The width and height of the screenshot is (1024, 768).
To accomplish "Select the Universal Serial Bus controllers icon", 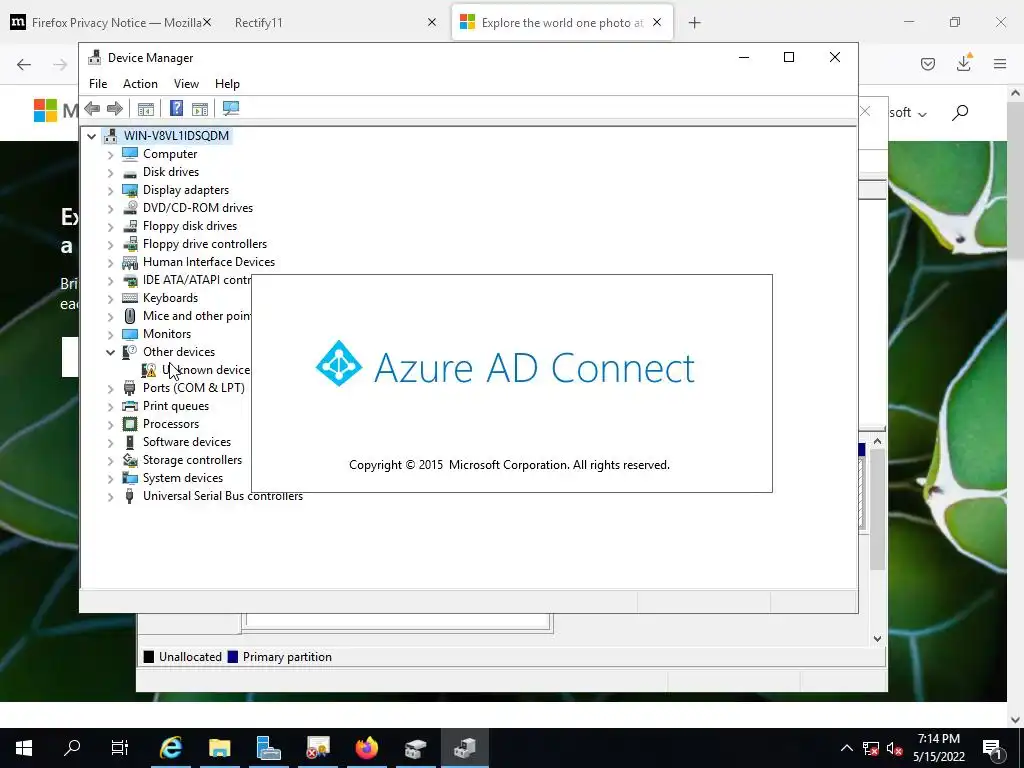I will [130, 496].
